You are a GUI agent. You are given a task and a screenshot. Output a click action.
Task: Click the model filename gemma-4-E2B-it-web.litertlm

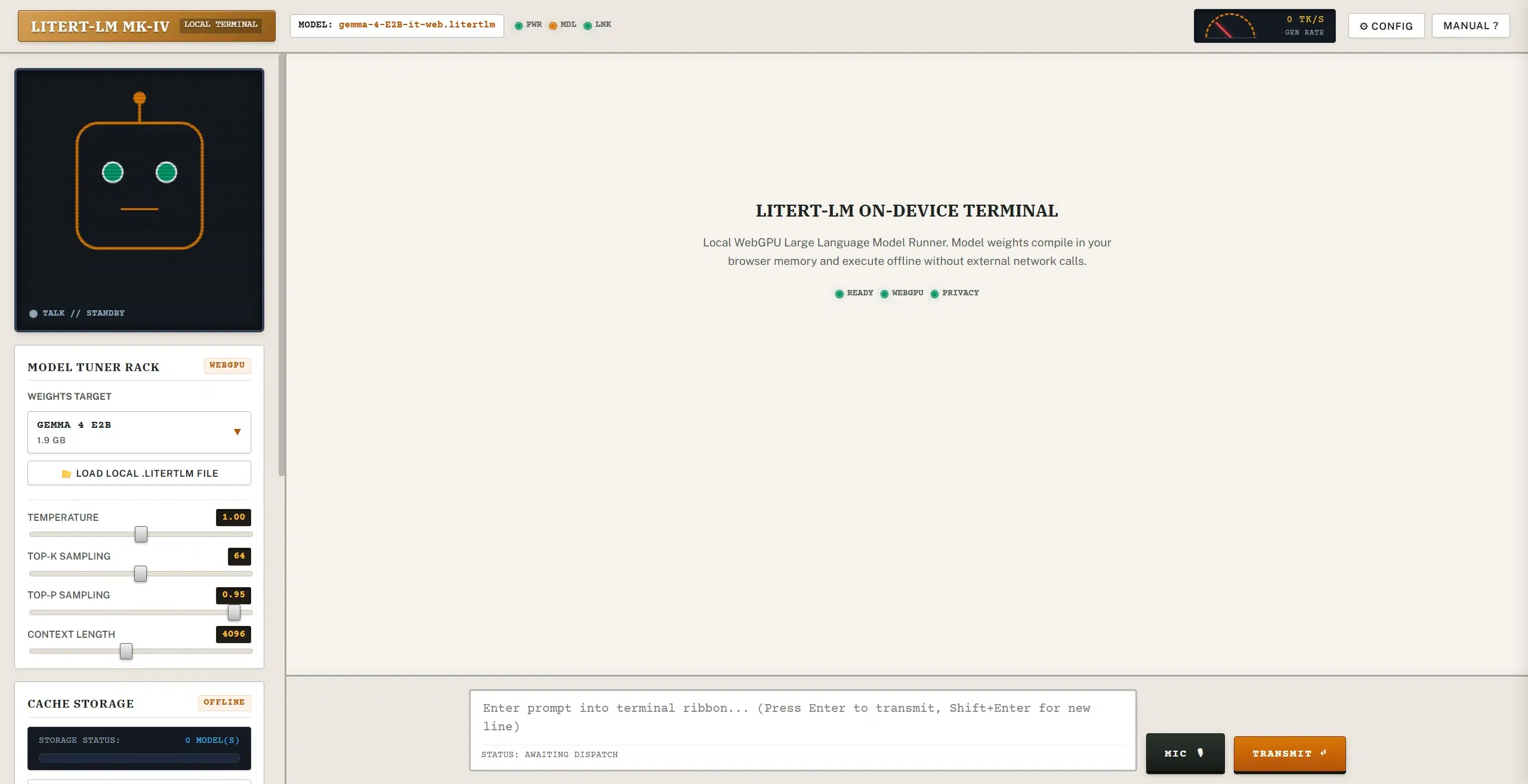(416, 25)
